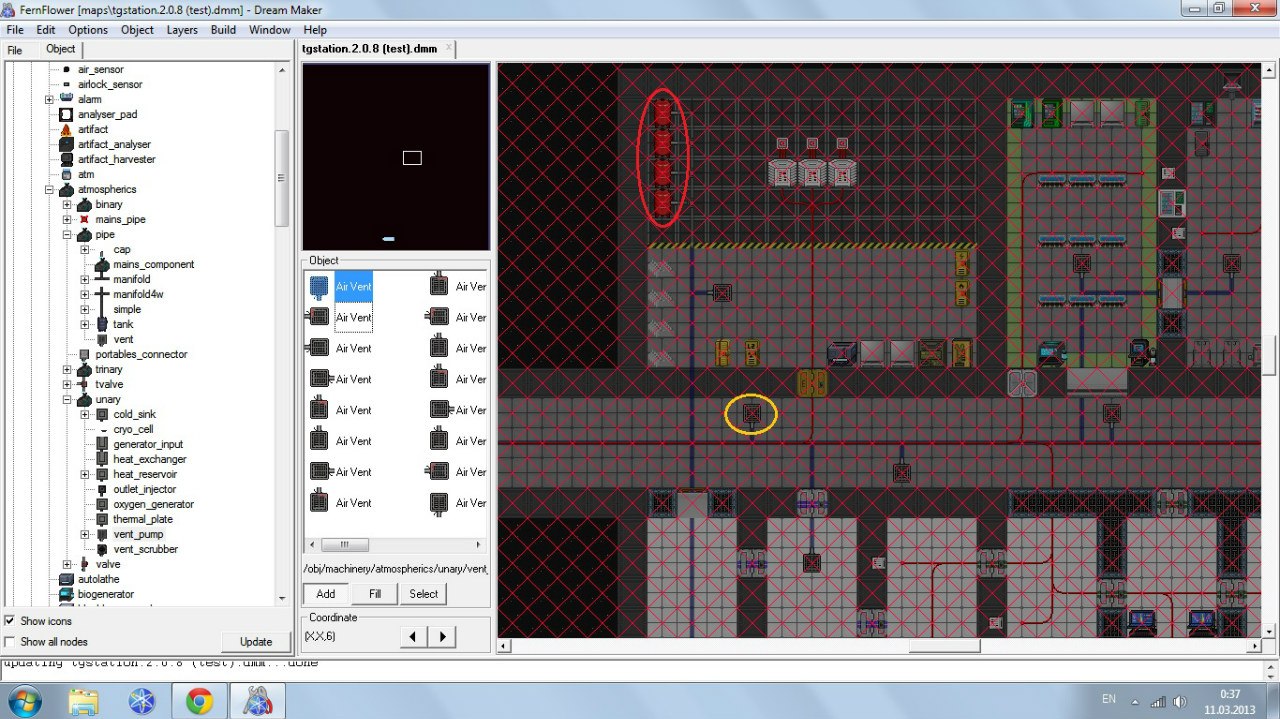Click the oxygen_generator icon
Image resolution: width=1280 pixels, height=719 pixels.
click(102, 505)
